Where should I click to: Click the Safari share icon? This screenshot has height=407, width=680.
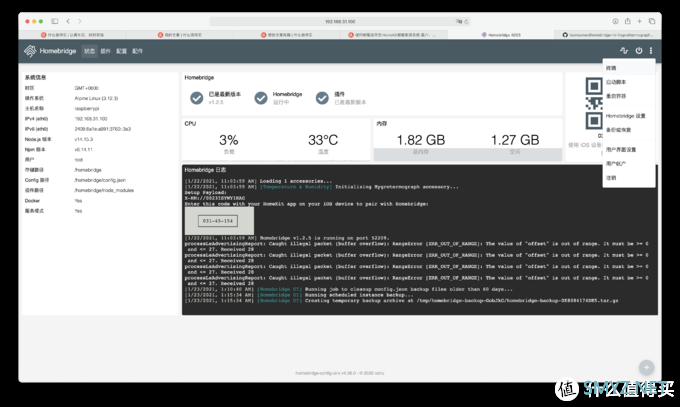[x=628, y=21]
